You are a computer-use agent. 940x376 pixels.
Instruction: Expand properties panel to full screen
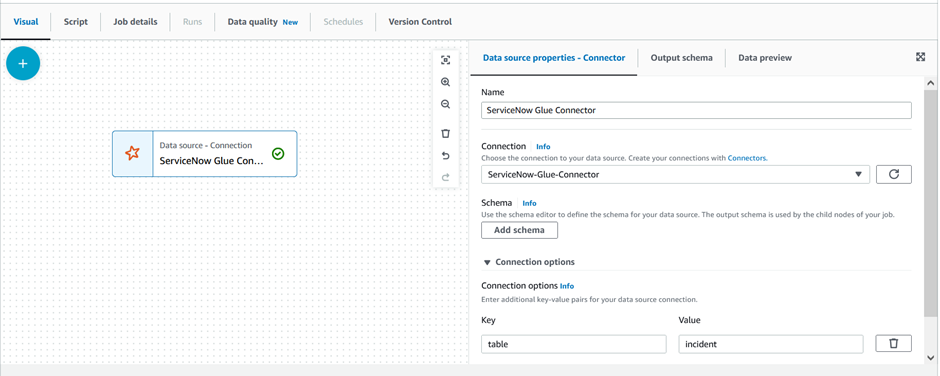pos(921,57)
